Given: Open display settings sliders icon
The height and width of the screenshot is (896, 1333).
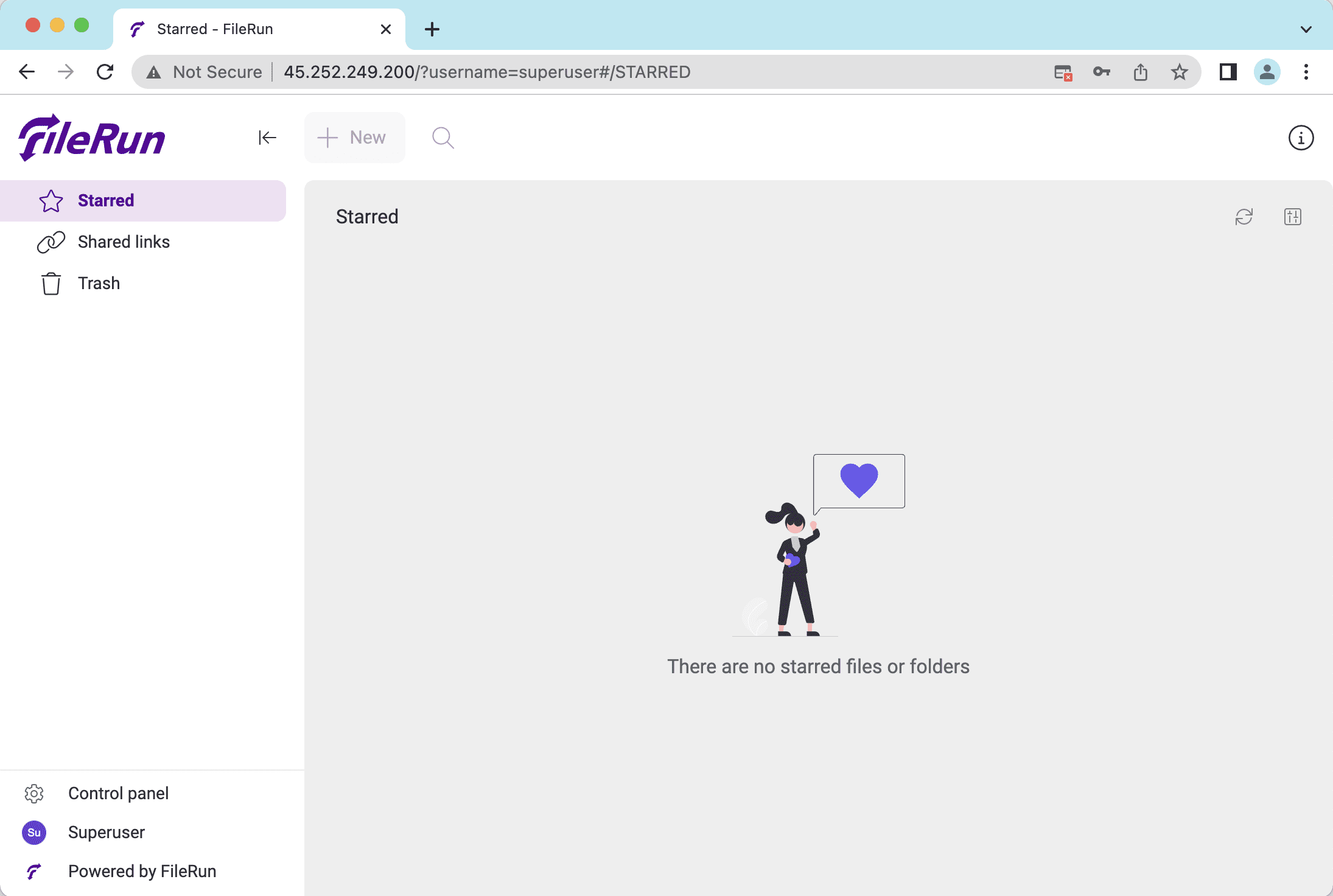Looking at the screenshot, I should (x=1292, y=217).
